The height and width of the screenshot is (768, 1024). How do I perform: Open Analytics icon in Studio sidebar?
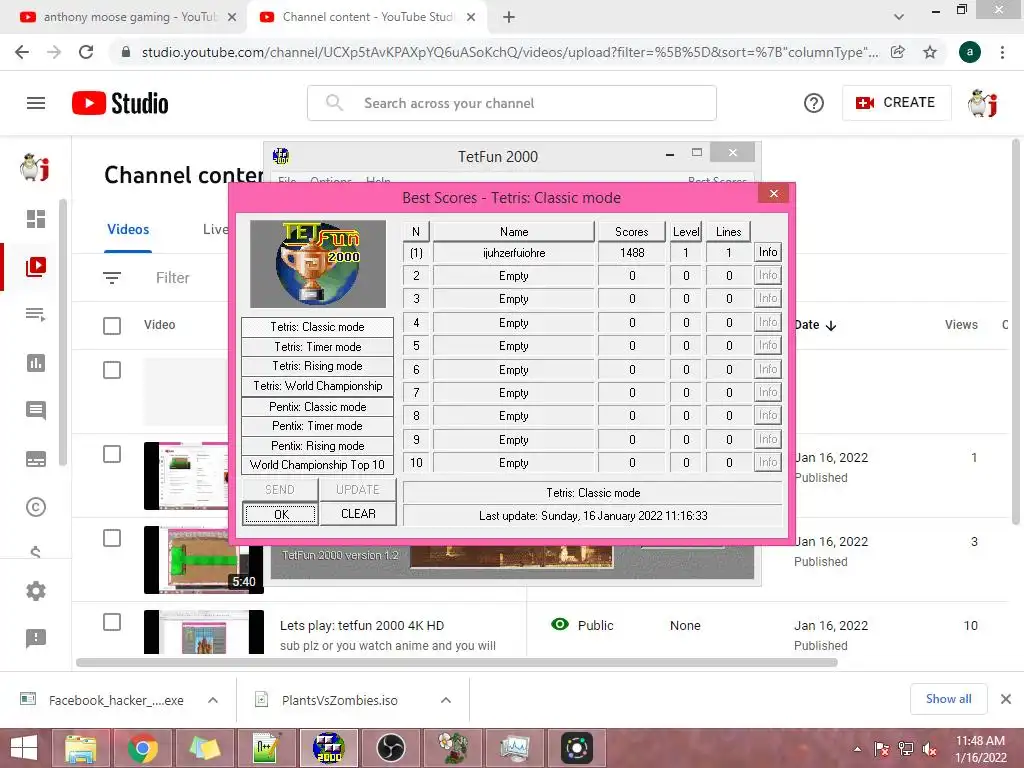click(36, 363)
